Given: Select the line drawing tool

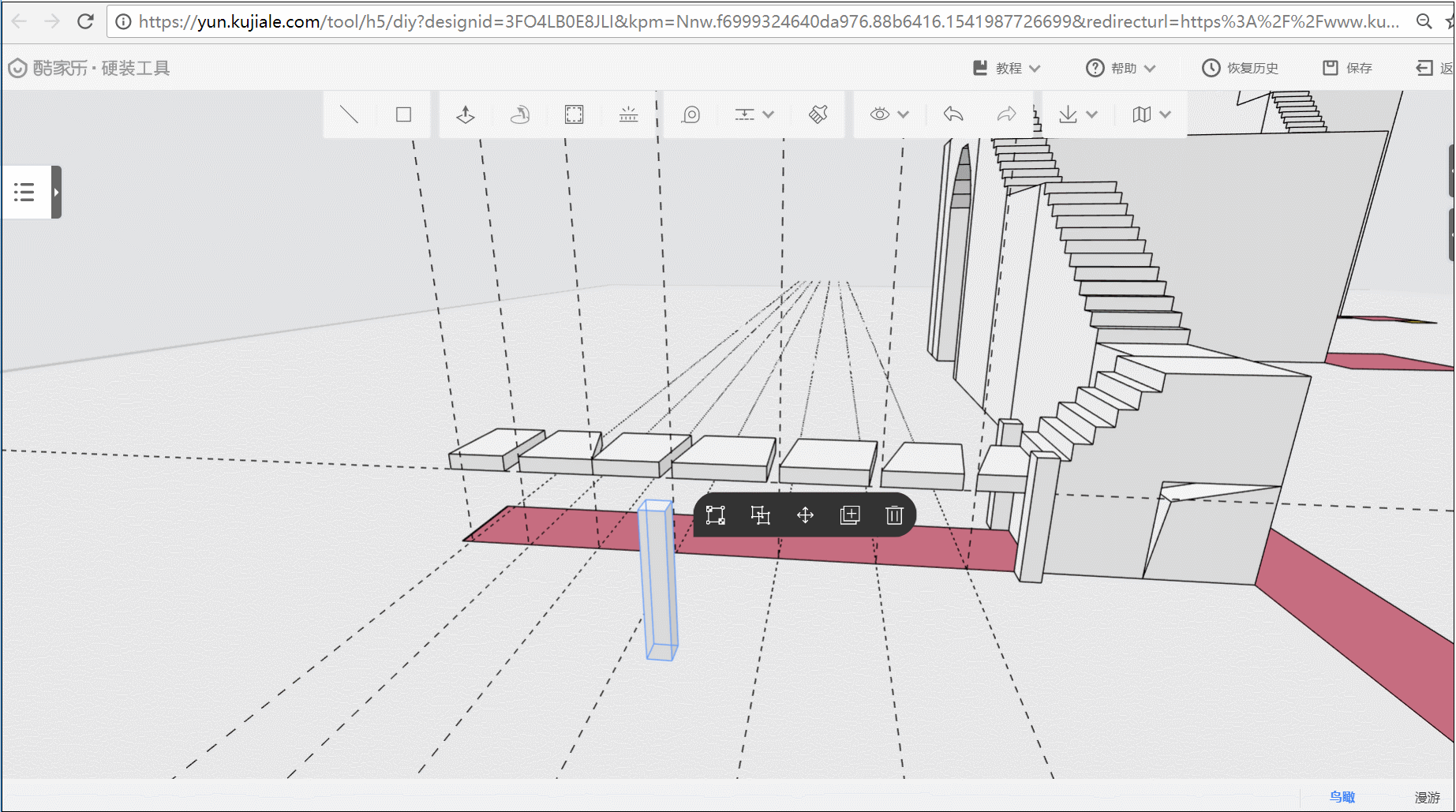Looking at the screenshot, I should (x=349, y=114).
